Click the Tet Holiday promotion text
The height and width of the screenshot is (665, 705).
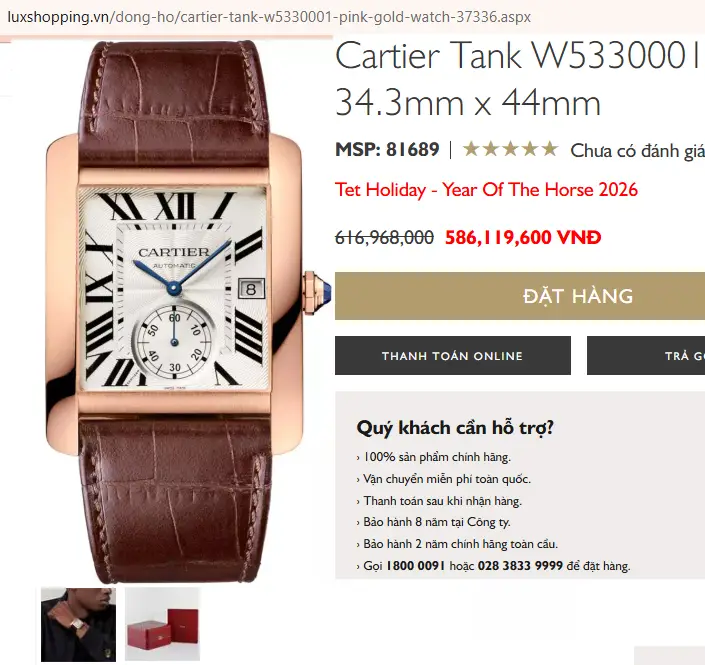point(486,190)
